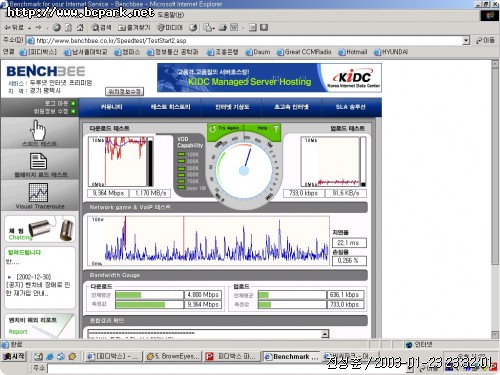Switch to the 피디박스 미... taskbar window
500x375 pixels.
pos(231,357)
